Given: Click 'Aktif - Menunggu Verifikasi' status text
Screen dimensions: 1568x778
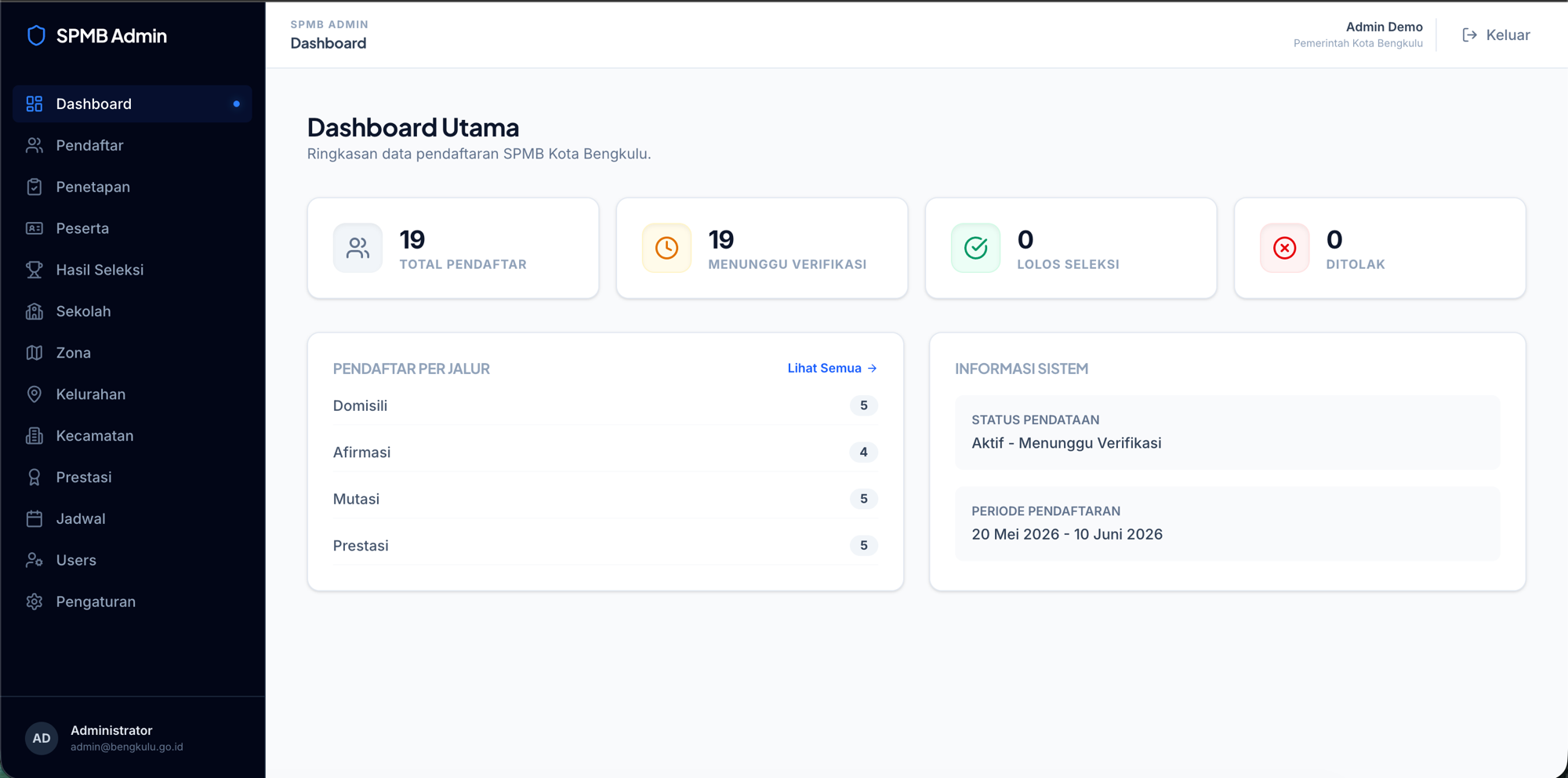Looking at the screenshot, I should (1066, 443).
